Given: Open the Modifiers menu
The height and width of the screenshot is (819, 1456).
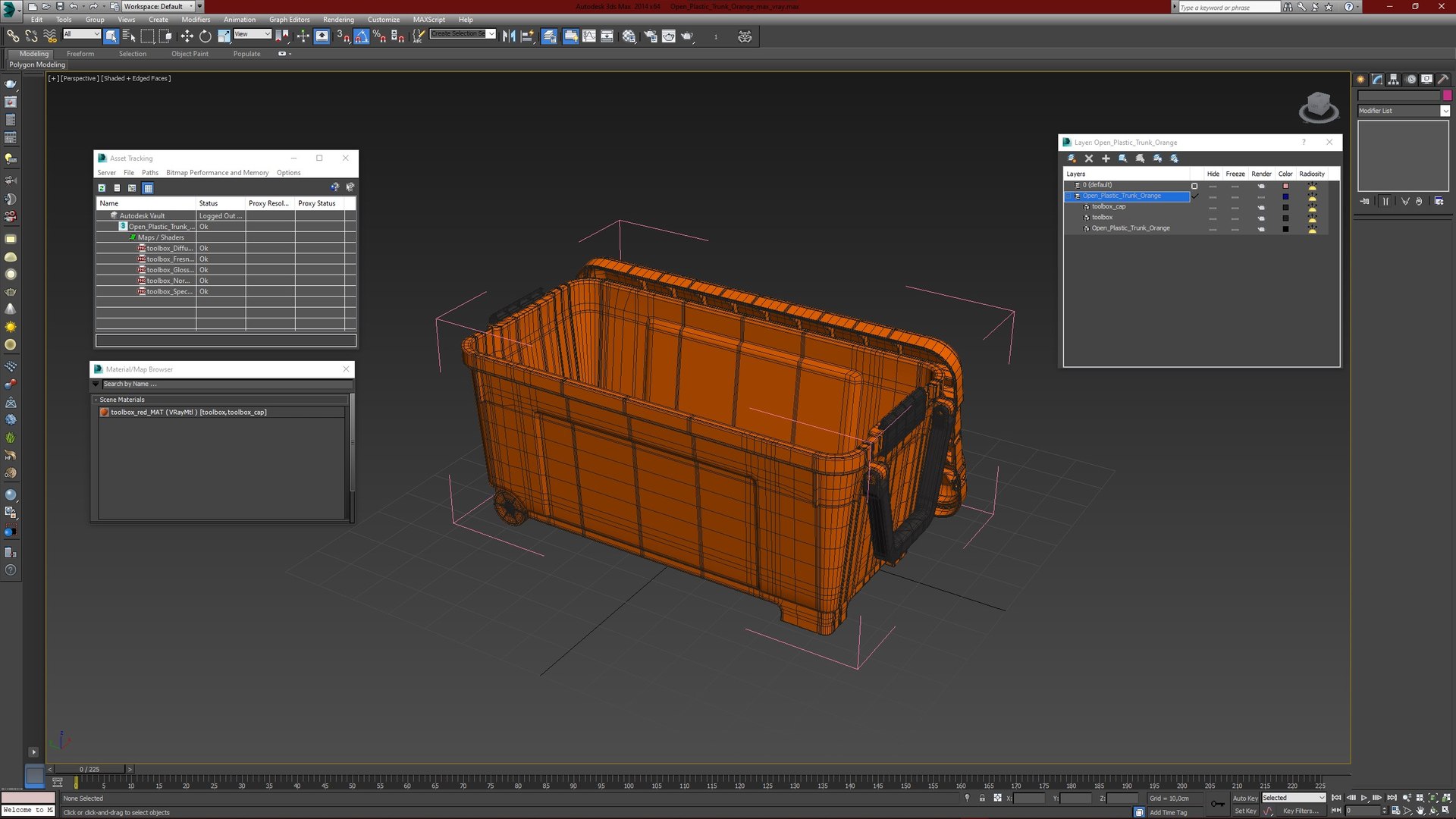Looking at the screenshot, I should [196, 20].
